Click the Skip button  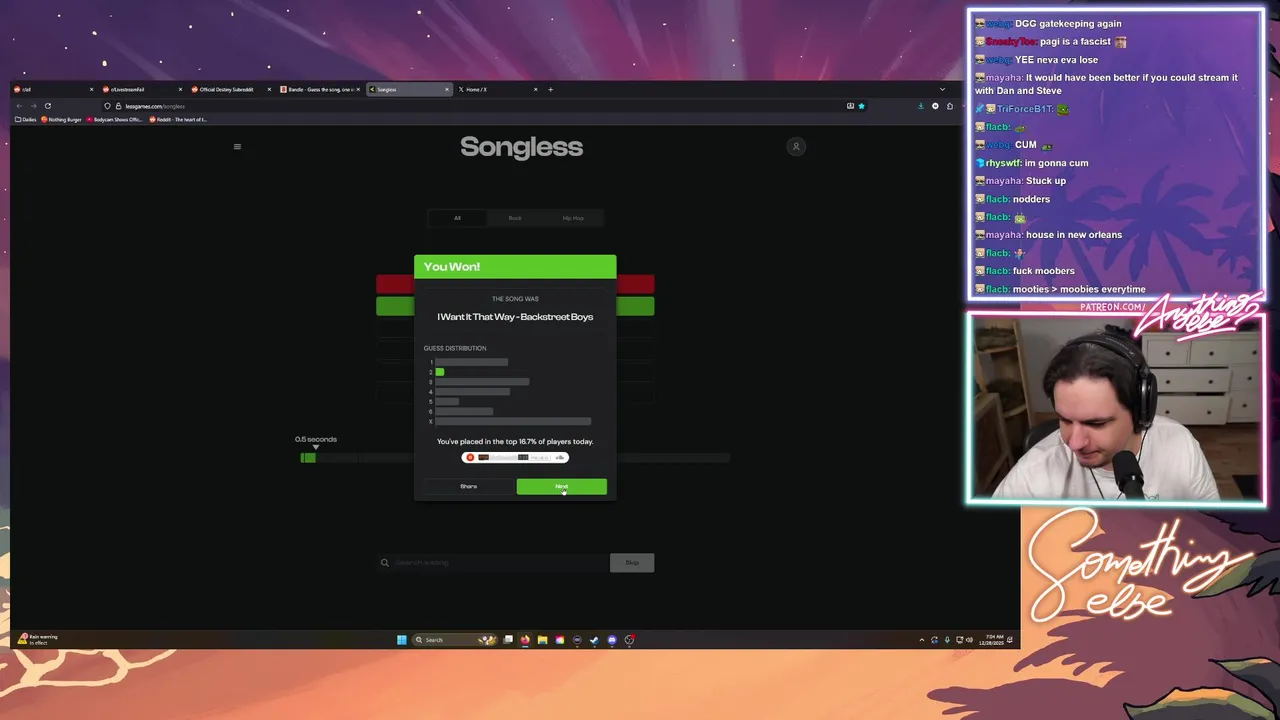point(632,563)
